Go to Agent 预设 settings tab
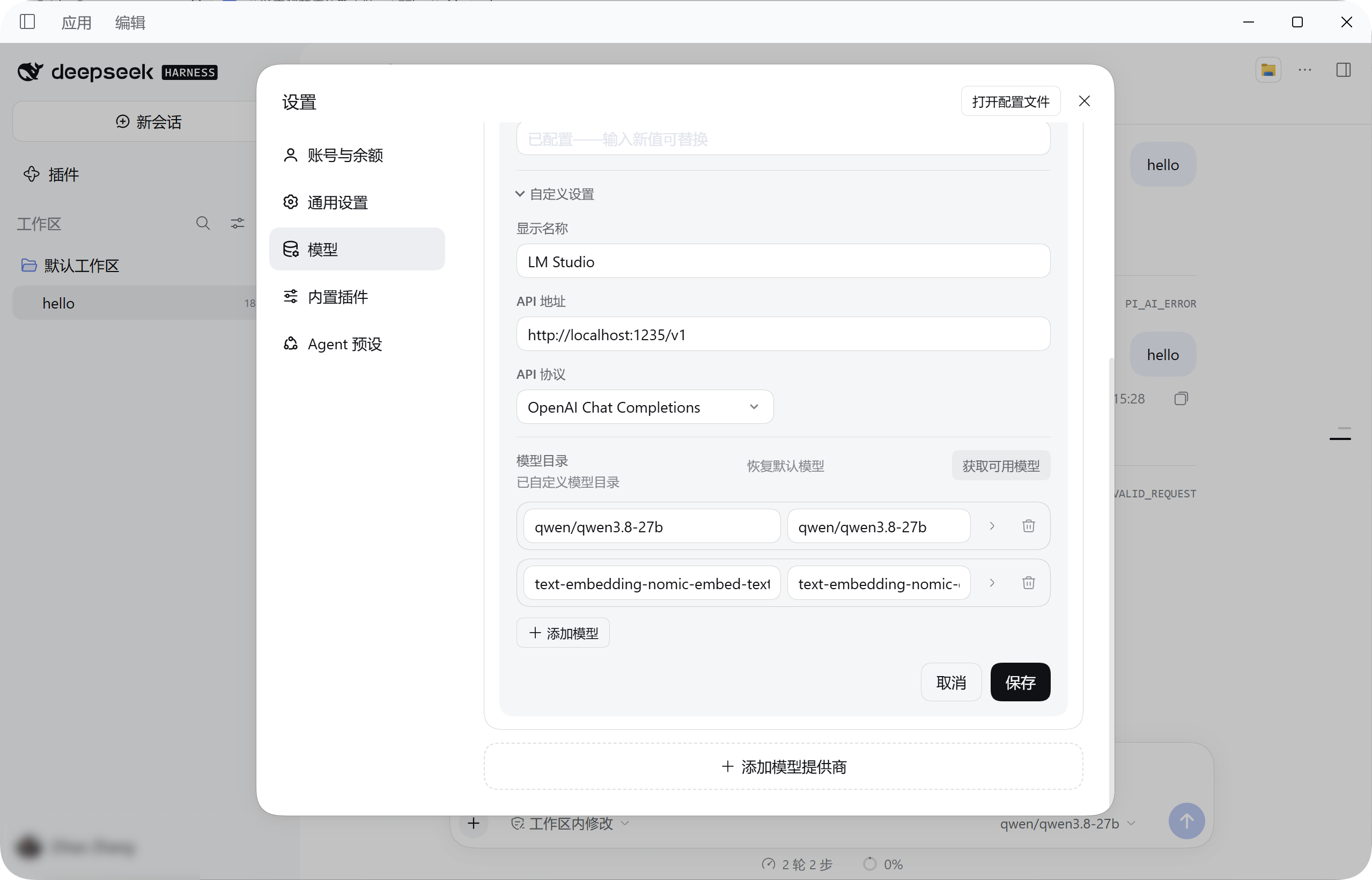Viewport: 1372px width, 880px height. pos(357,344)
